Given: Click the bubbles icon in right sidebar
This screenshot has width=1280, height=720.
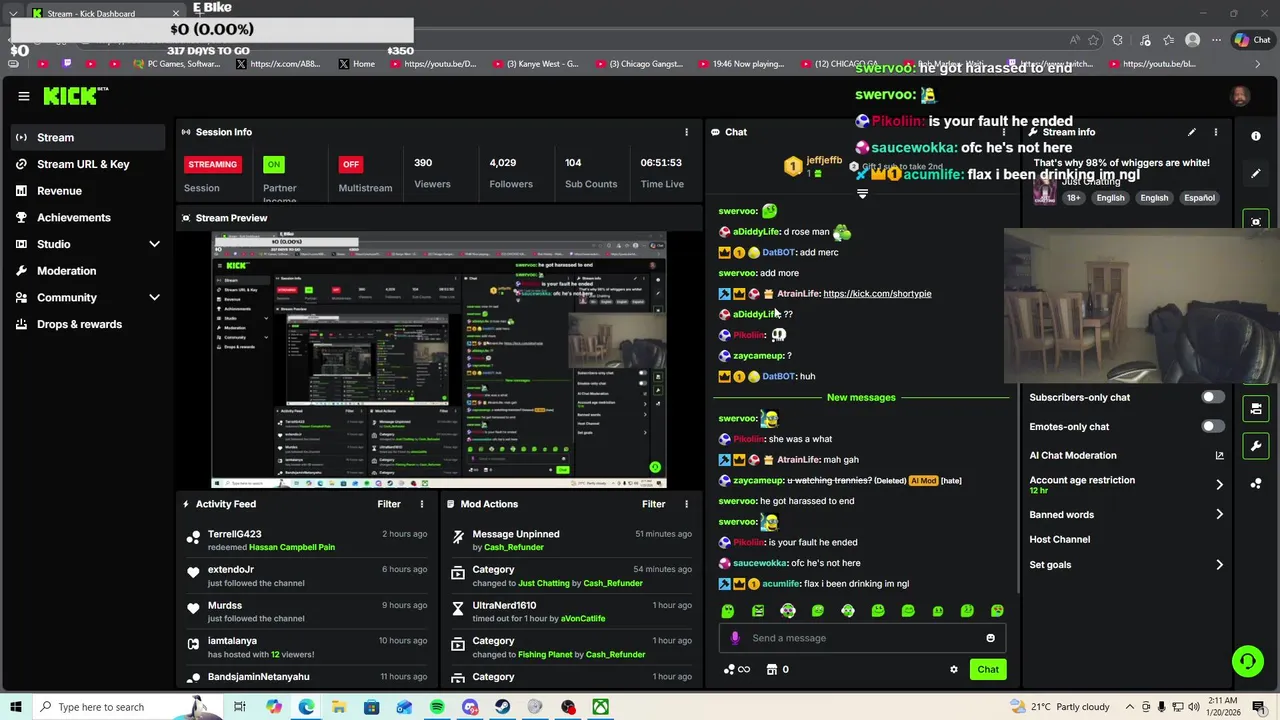Looking at the screenshot, I should 1256,484.
